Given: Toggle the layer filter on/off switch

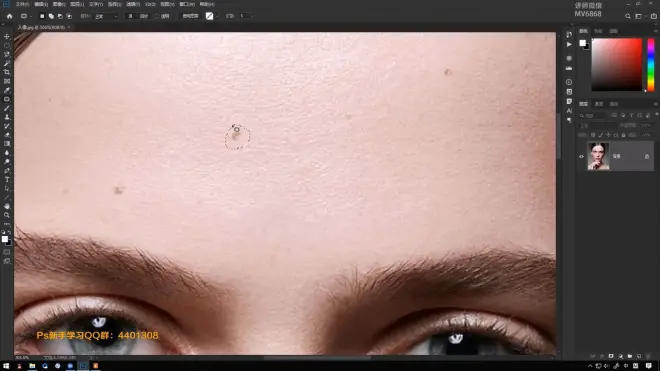Looking at the screenshot, I should 657,114.
